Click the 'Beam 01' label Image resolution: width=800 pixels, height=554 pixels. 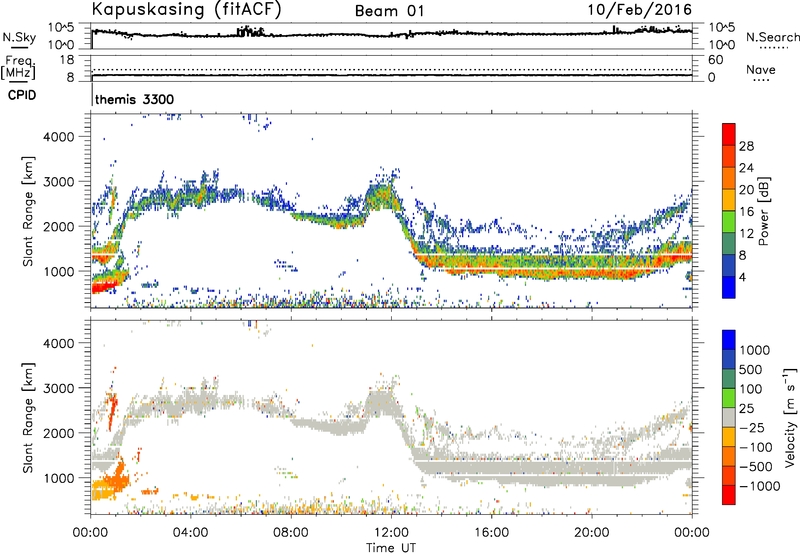(389, 11)
